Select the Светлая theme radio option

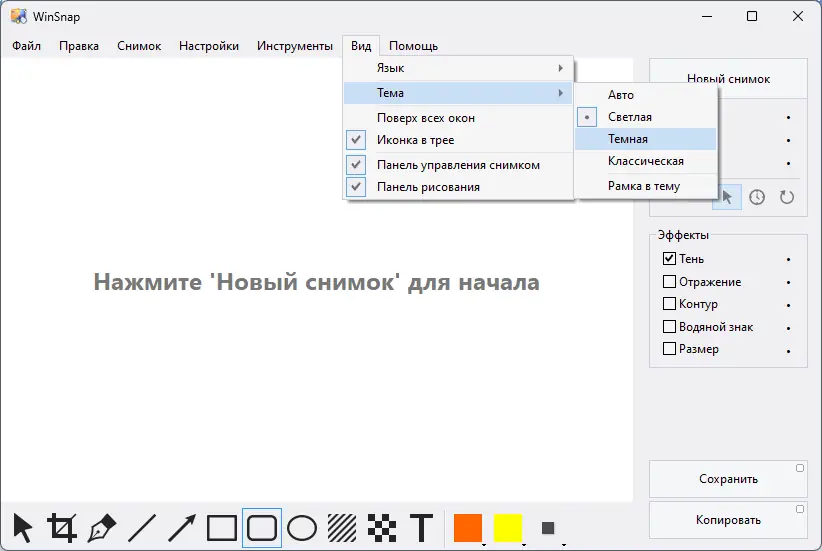[x=645, y=117]
